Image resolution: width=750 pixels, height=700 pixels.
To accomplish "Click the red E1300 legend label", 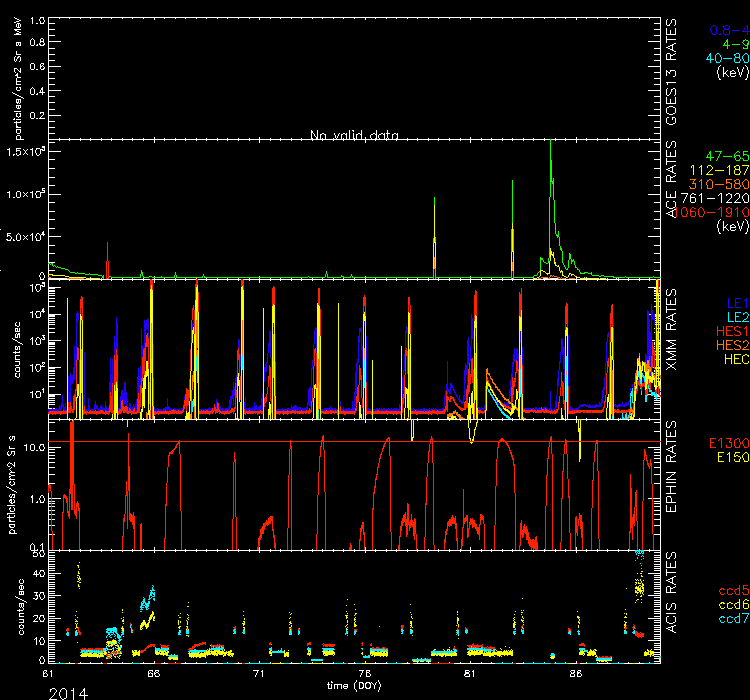I will tap(727, 443).
